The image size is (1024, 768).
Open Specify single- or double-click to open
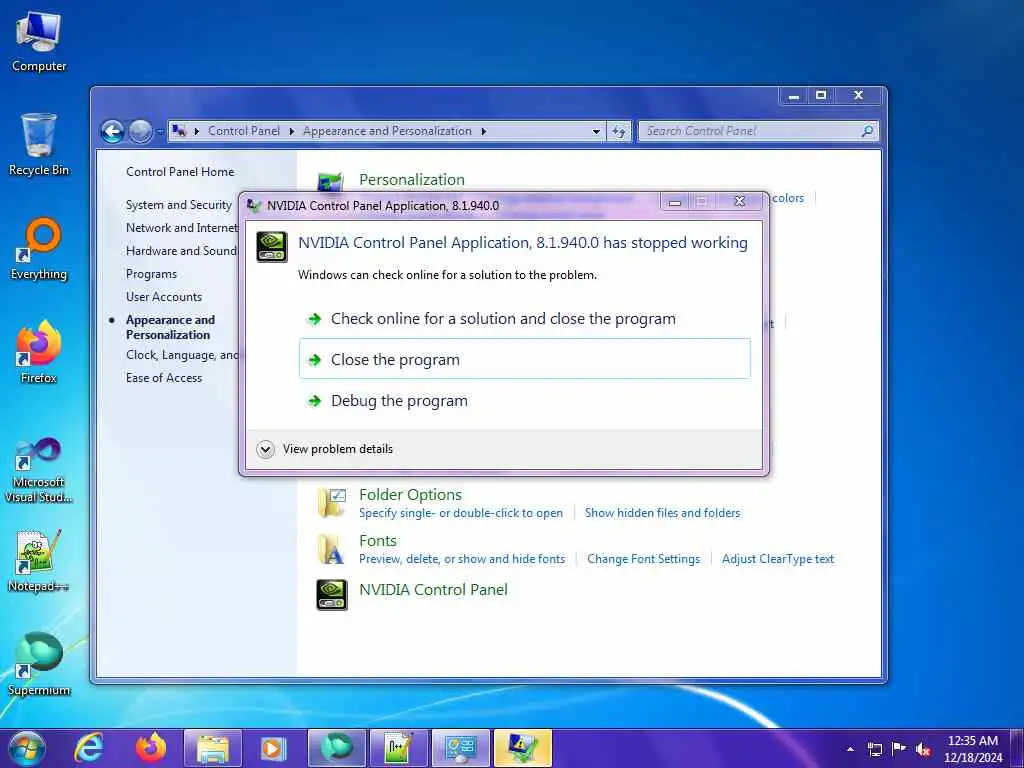click(x=461, y=513)
